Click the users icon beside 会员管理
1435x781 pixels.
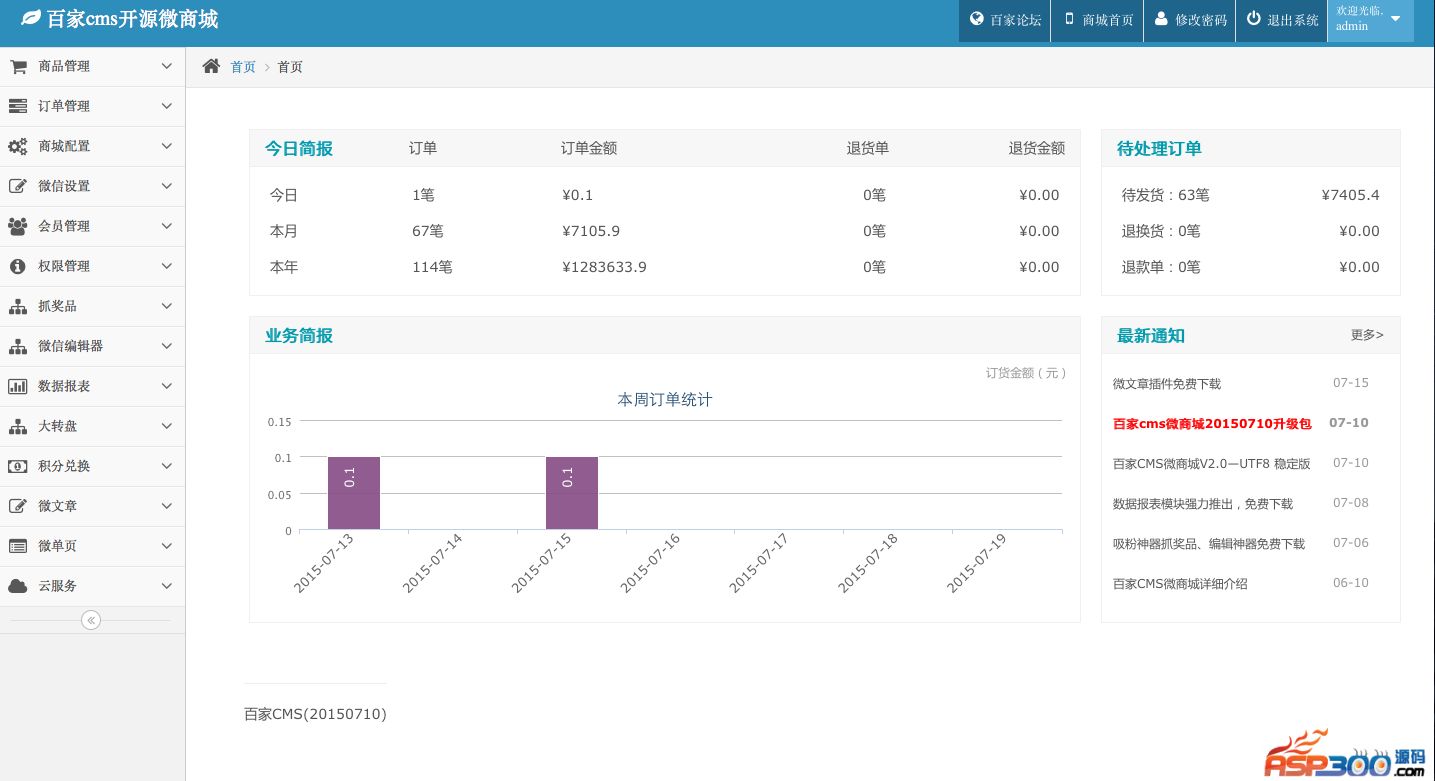pos(18,226)
